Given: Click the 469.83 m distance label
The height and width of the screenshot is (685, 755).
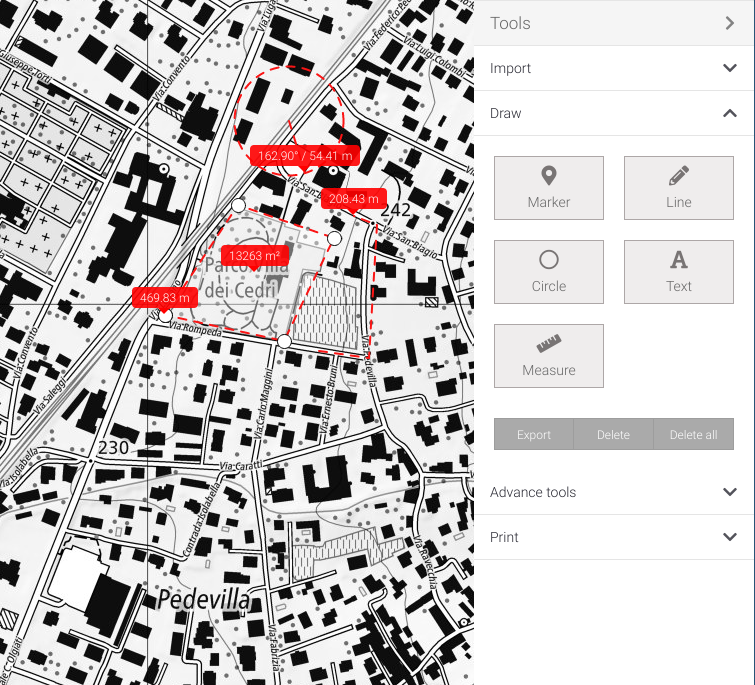Looking at the screenshot, I should (164, 298).
